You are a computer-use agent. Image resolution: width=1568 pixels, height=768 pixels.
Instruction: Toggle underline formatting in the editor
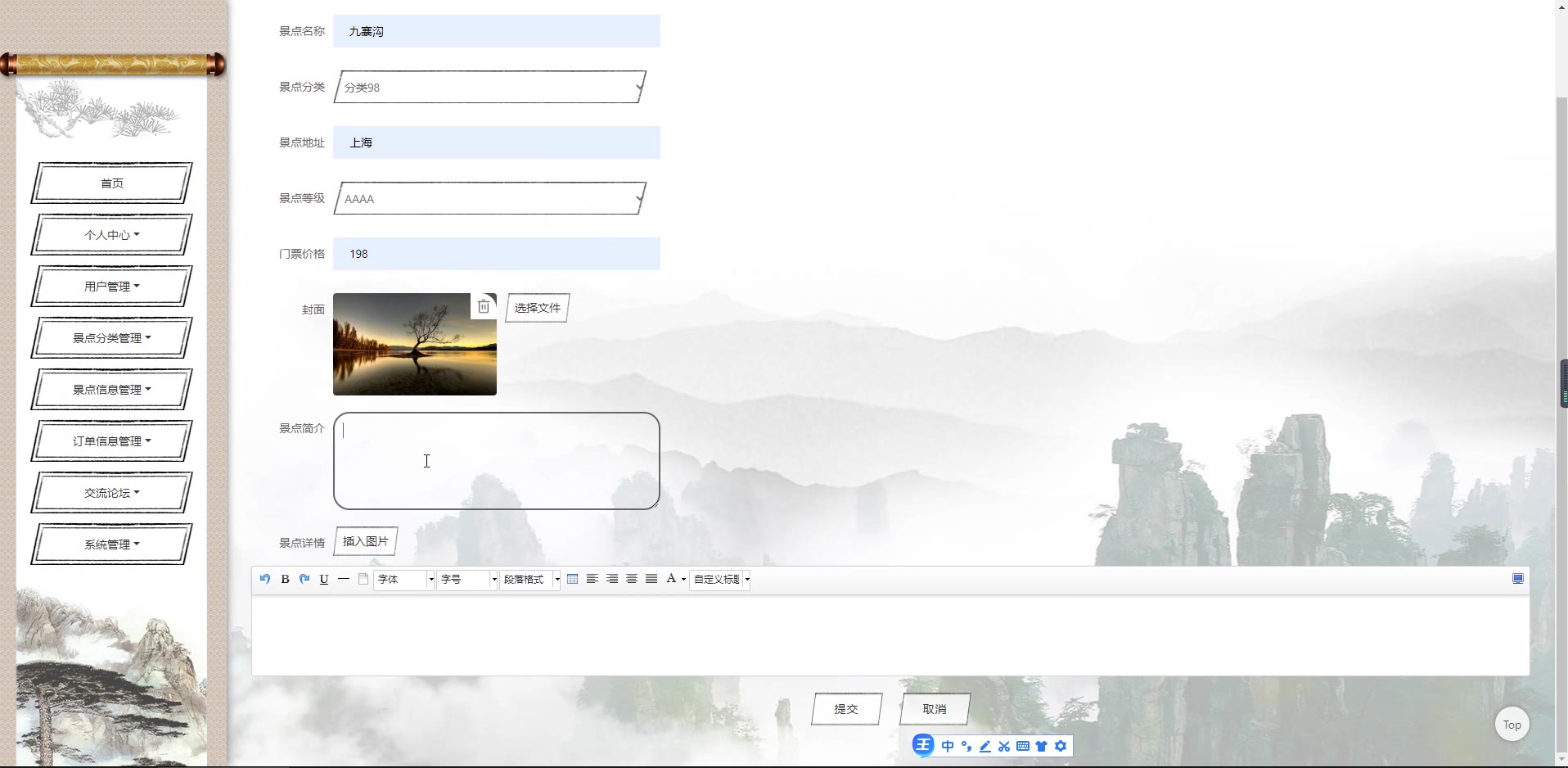(x=324, y=579)
